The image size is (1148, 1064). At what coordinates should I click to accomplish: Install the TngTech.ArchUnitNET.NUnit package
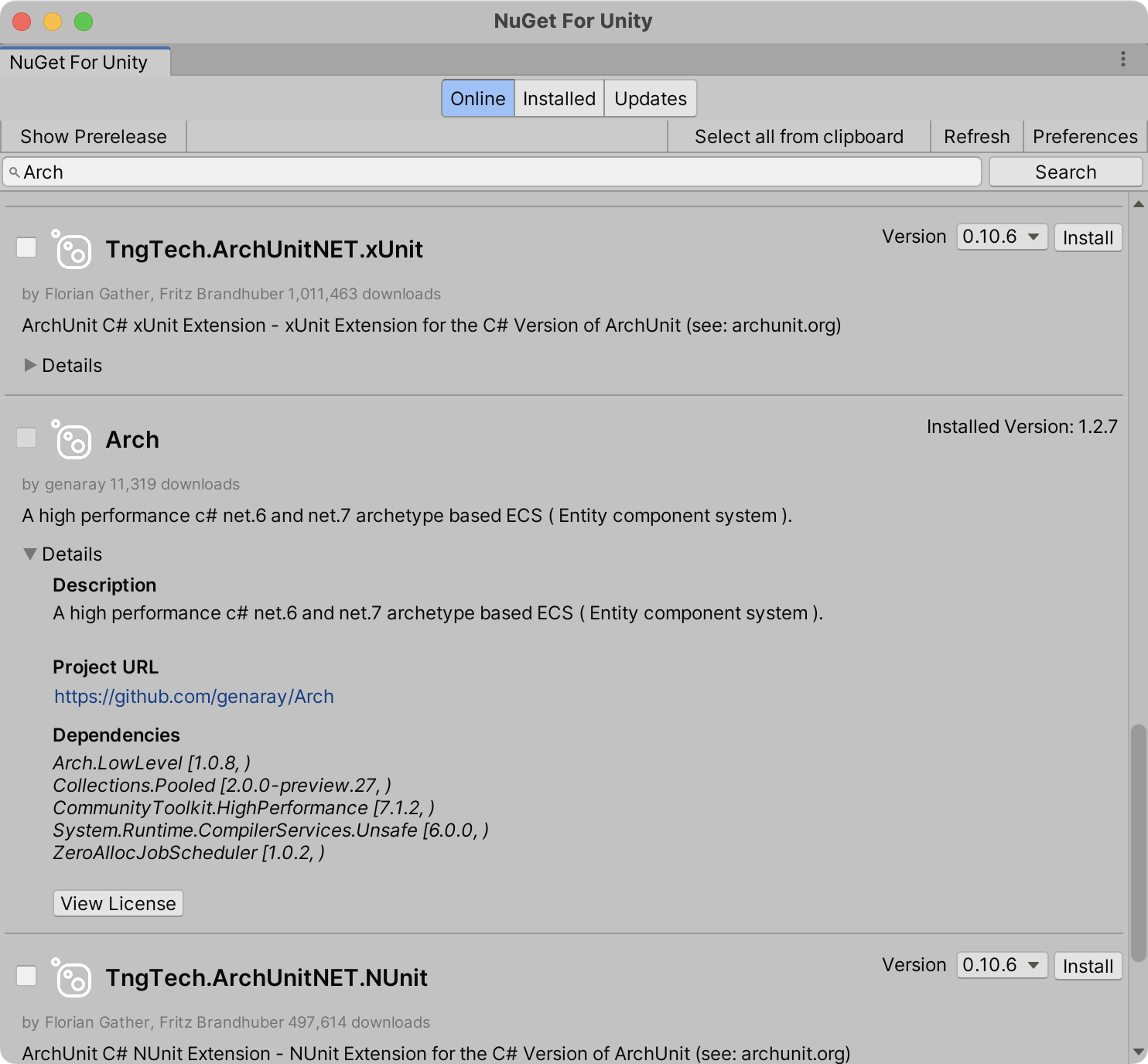coord(1088,966)
